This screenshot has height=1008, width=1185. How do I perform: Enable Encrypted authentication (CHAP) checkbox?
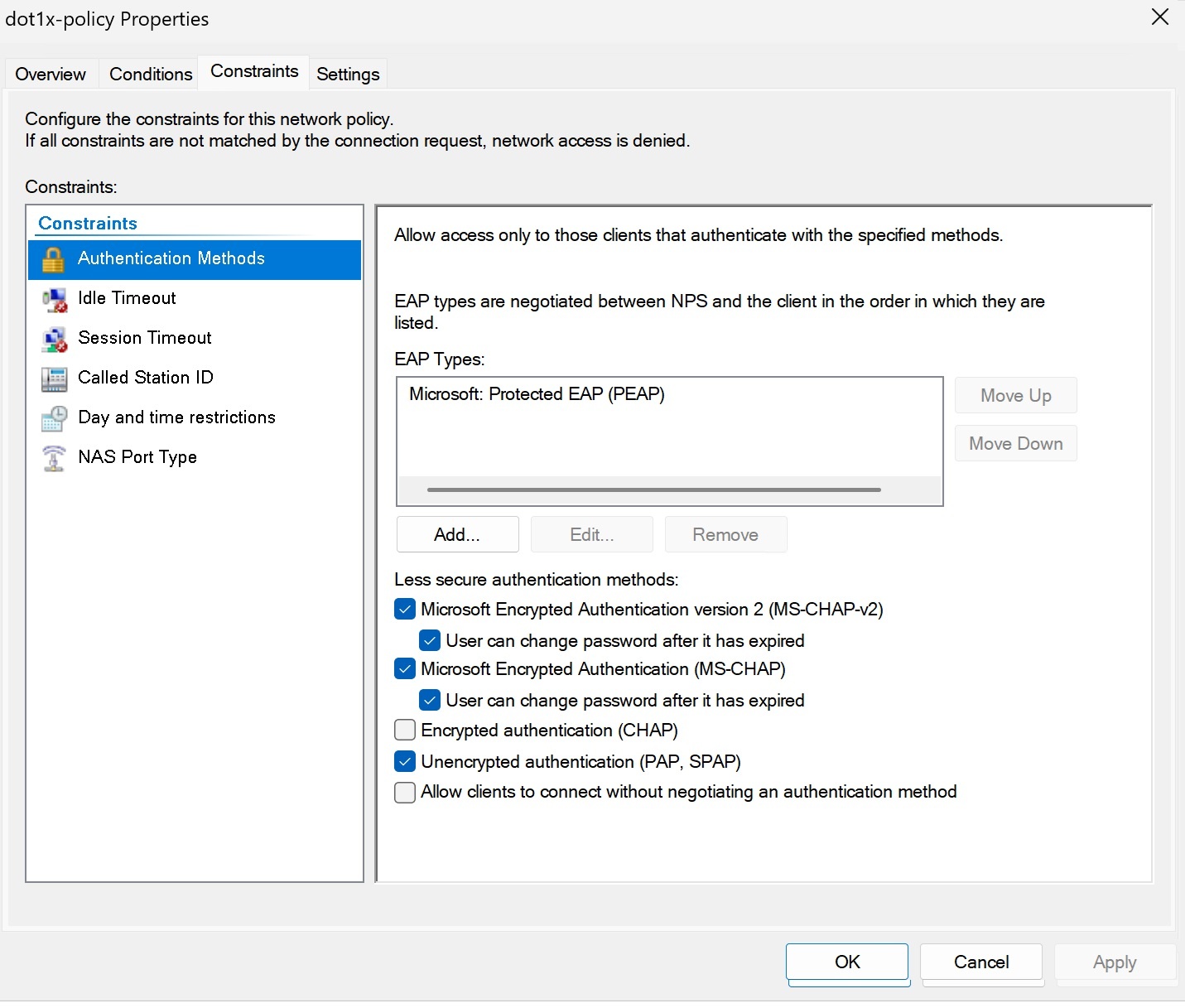(x=405, y=731)
